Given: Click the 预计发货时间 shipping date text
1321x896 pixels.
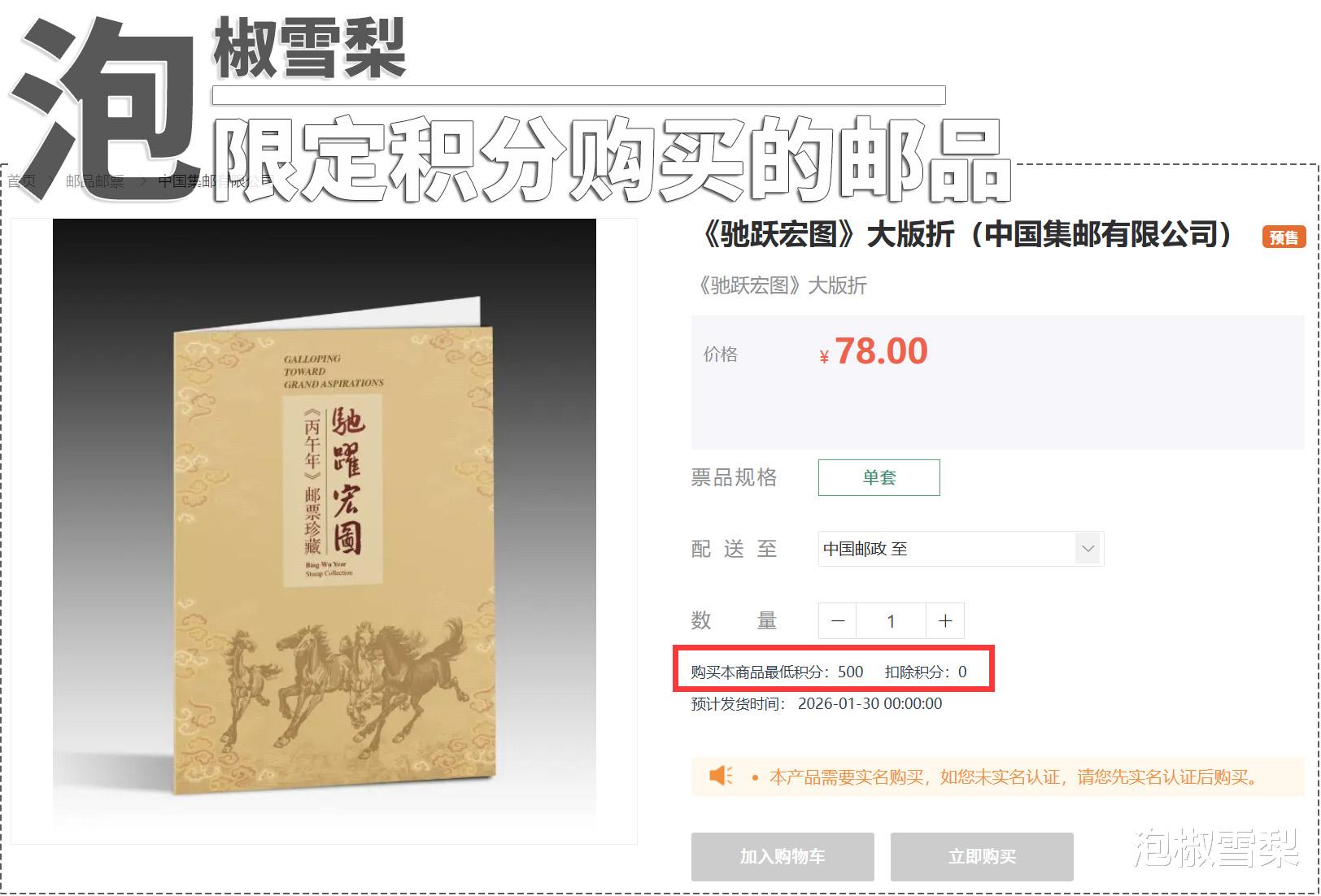Looking at the screenshot, I should [817, 703].
